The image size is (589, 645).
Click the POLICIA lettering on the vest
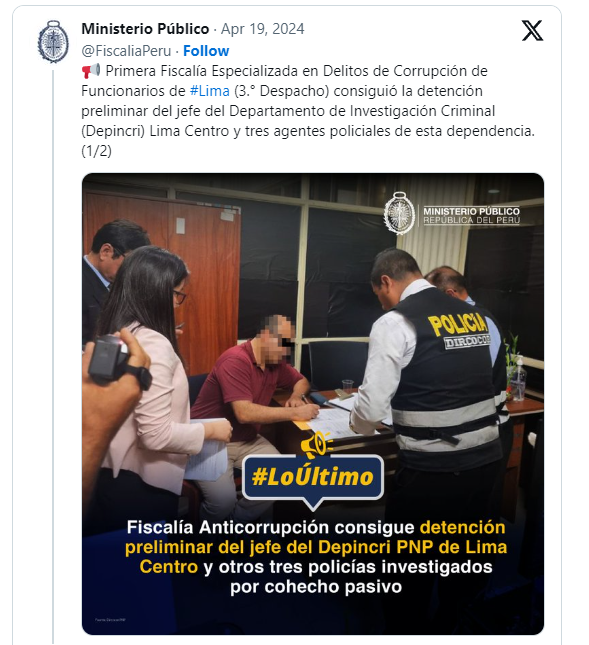coord(457,325)
